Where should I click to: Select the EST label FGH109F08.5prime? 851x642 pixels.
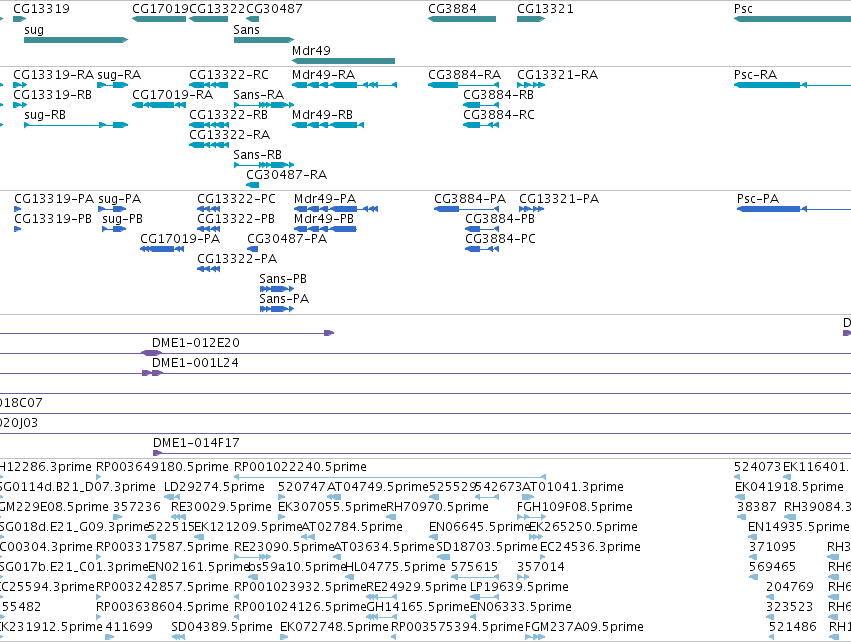(575, 507)
